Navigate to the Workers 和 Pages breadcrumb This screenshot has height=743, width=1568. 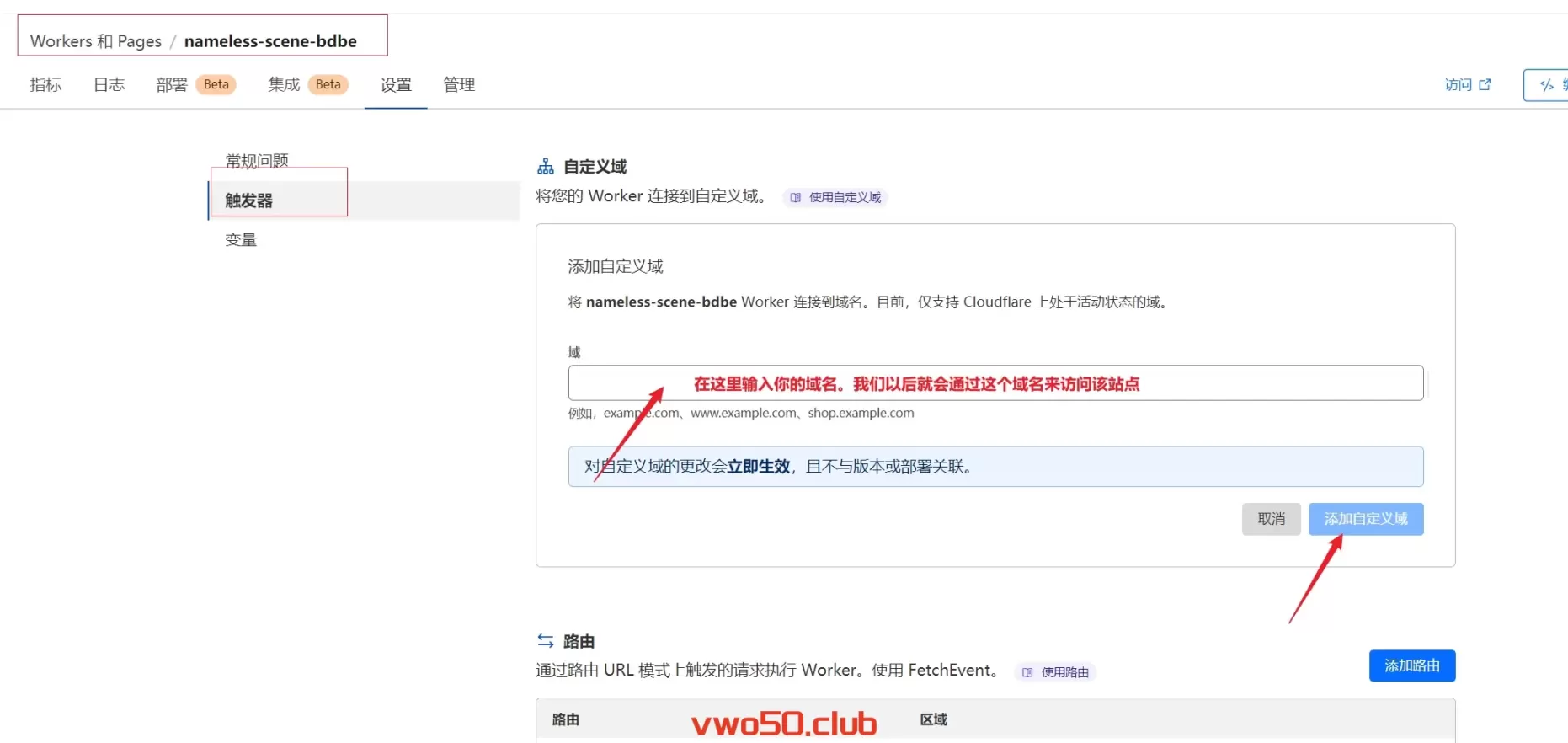tap(95, 41)
